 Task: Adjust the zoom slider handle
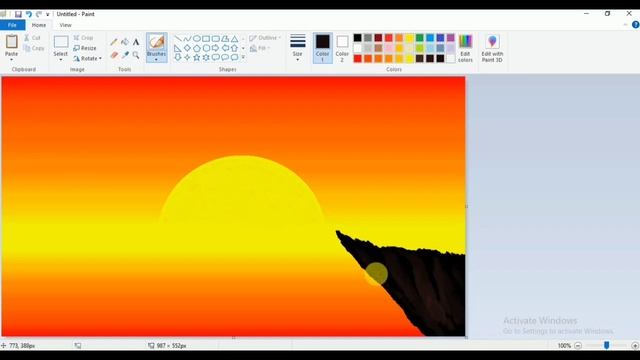tap(607, 345)
